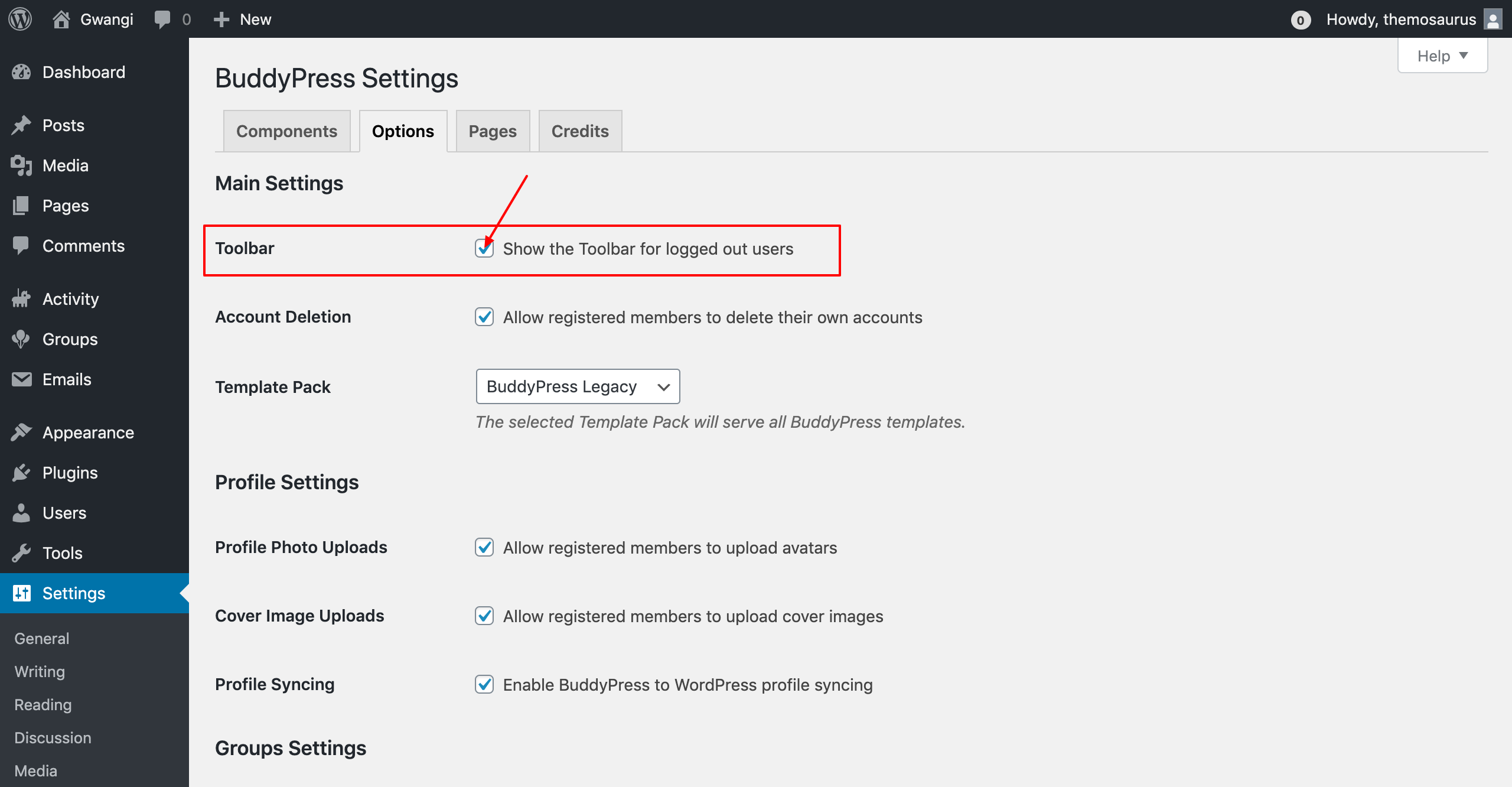Screen dimensions: 1512x787
Task: Open General settings submenu link
Action: pyautogui.click(x=41, y=639)
